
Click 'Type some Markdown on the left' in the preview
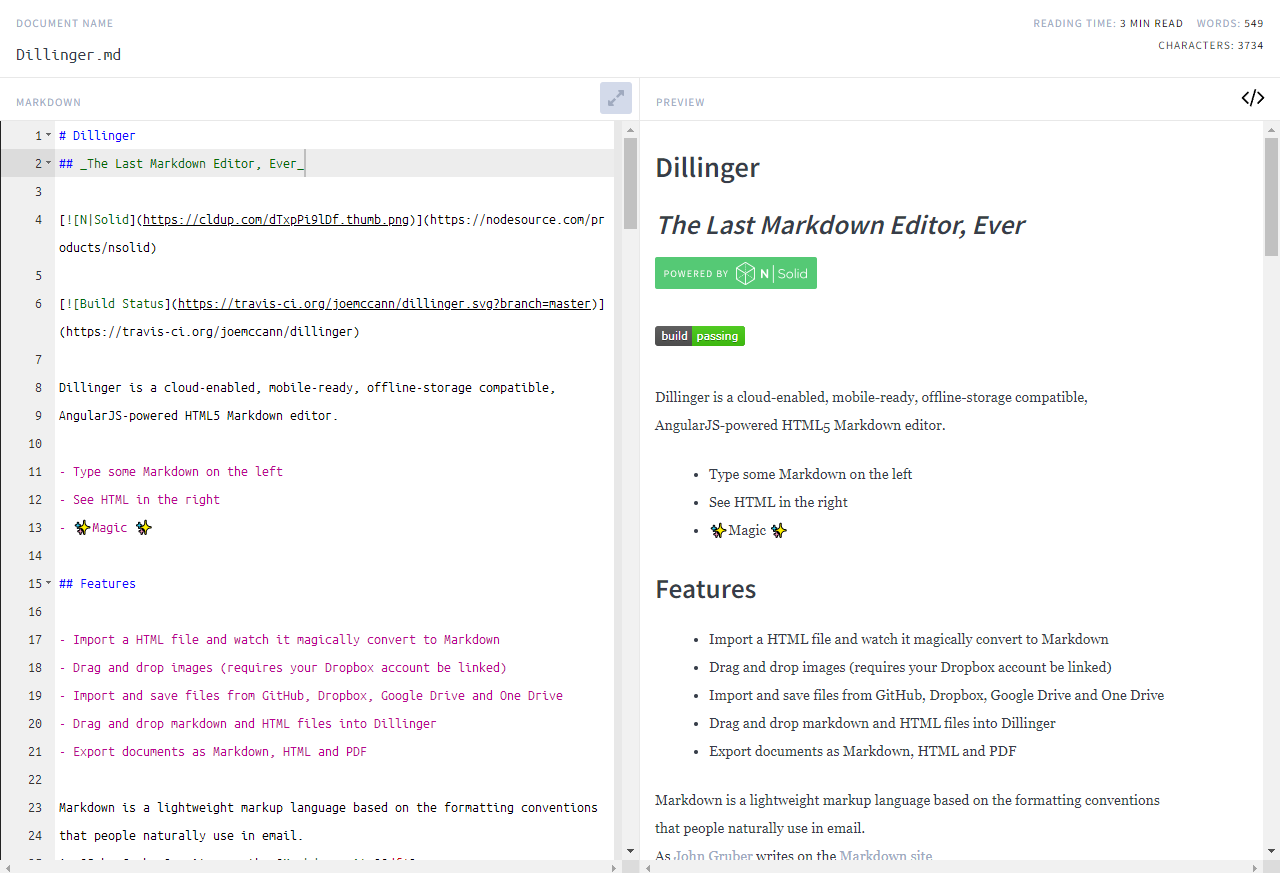(810, 474)
